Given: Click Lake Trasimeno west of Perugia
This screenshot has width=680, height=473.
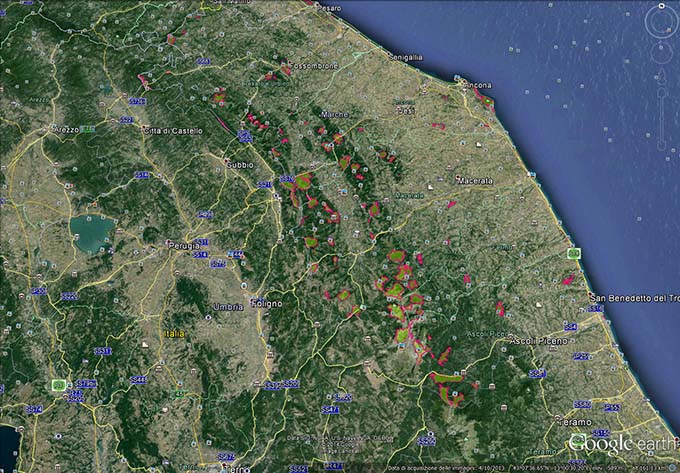Looking at the screenshot, I should coord(92,232).
